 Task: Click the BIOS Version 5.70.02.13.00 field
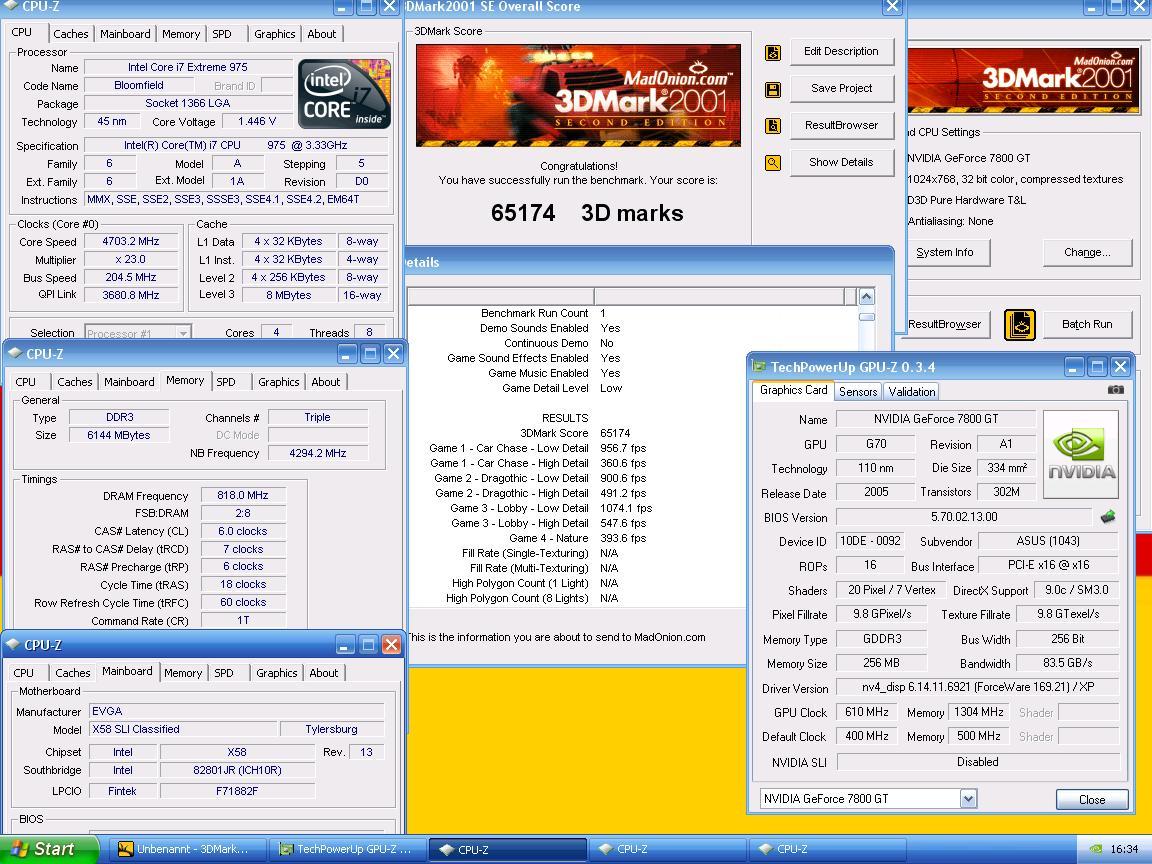click(964, 517)
